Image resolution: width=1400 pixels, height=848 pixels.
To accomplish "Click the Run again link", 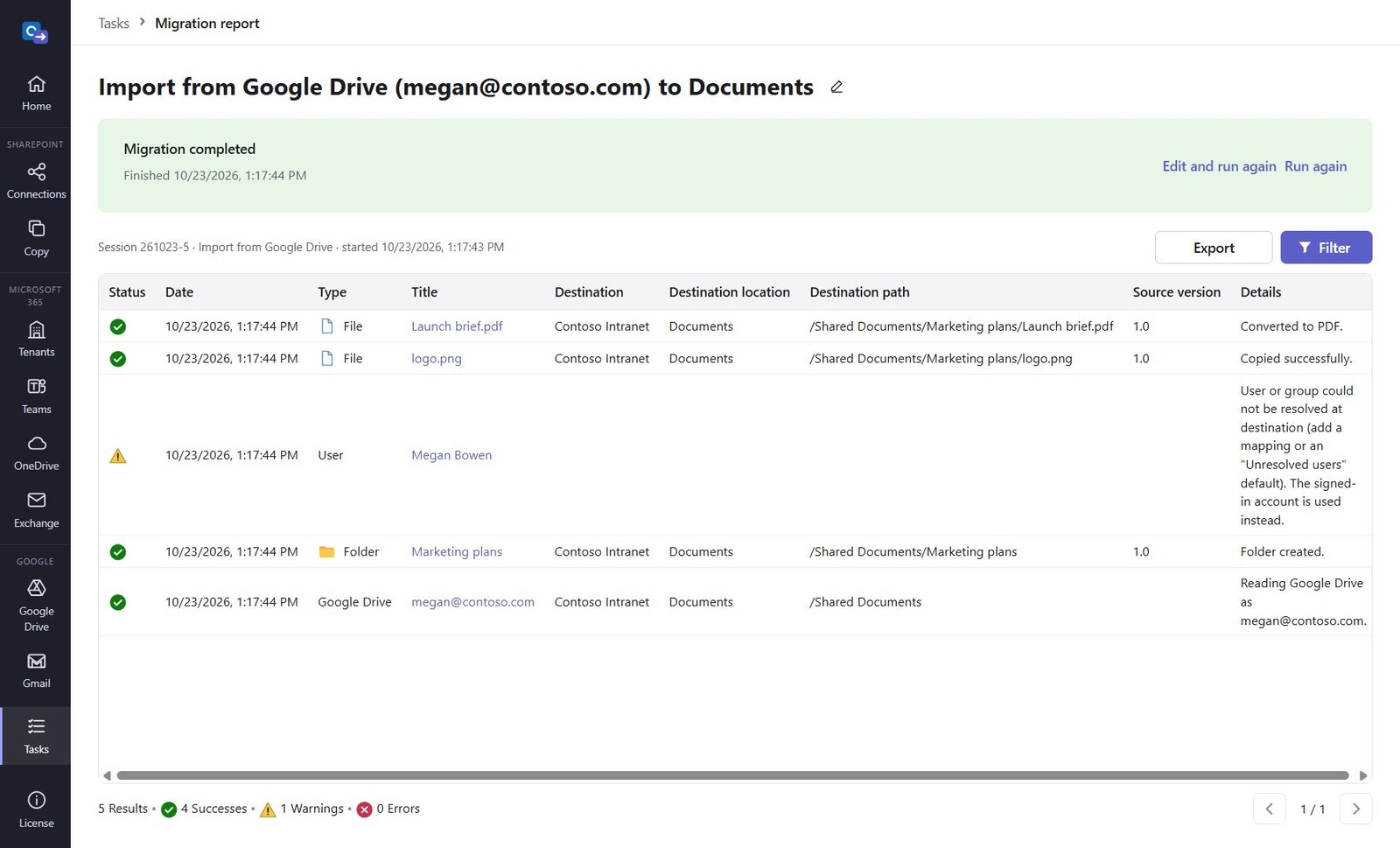I will pyautogui.click(x=1315, y=166).
